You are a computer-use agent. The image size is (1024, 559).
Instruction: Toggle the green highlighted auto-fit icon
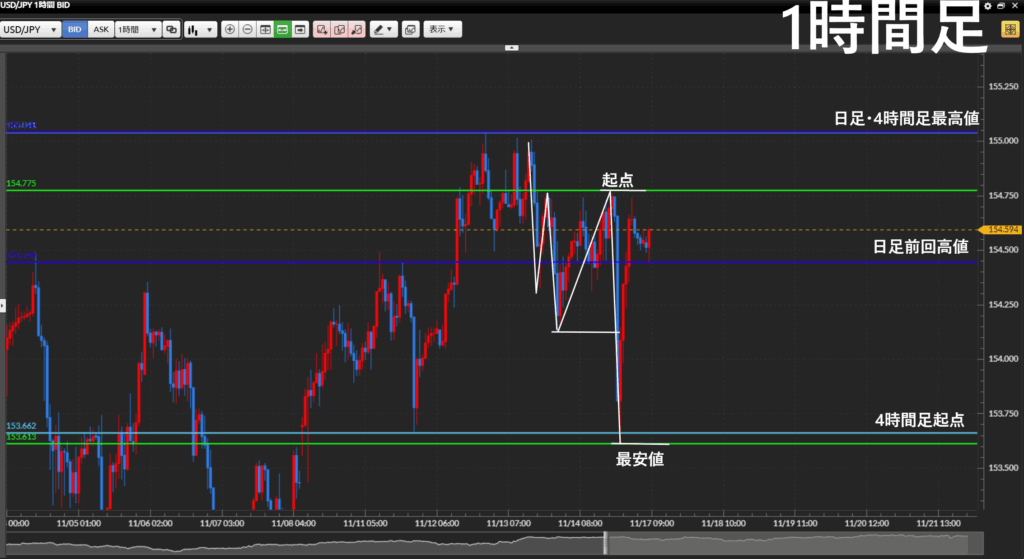point(282,30)
